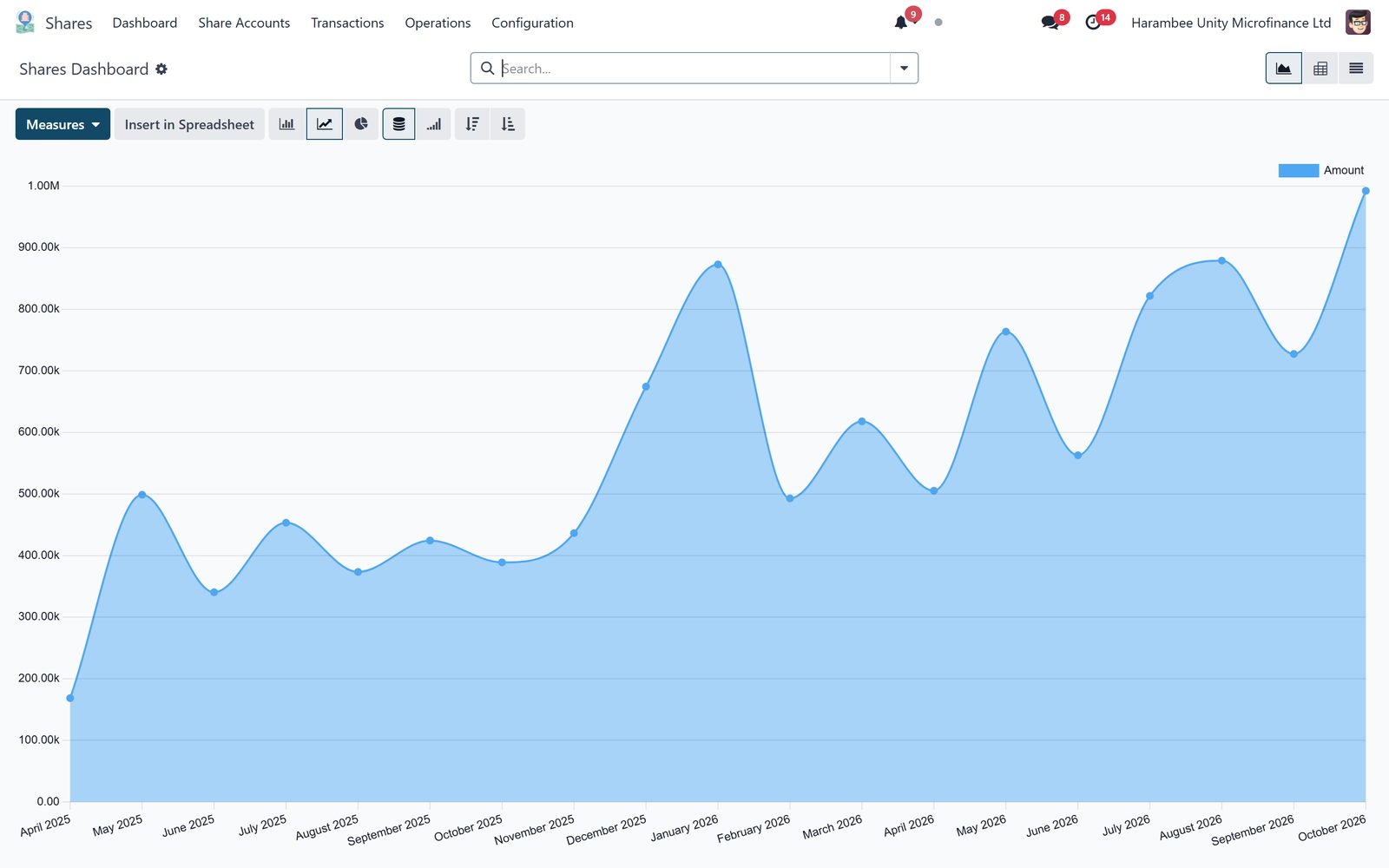
Task: Expand the search options dropdown arrow
Action: (904, 69)
